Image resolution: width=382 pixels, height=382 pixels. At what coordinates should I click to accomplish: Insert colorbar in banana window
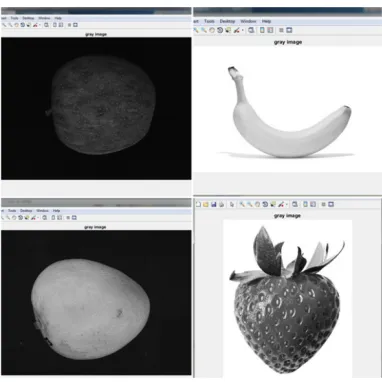click(x=262, y=30)
